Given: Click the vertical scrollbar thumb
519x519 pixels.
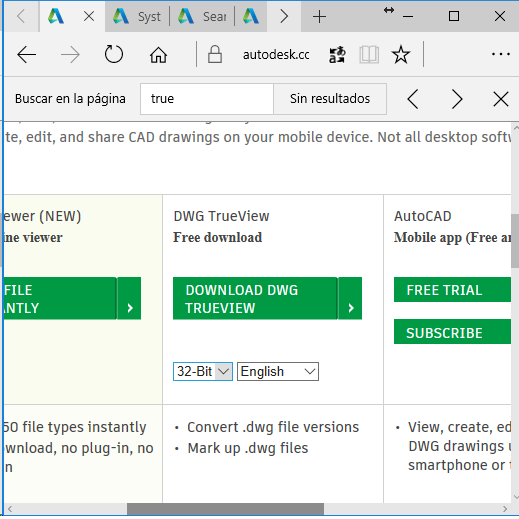Looking at the screenshot, I should (x=515, y=241).
